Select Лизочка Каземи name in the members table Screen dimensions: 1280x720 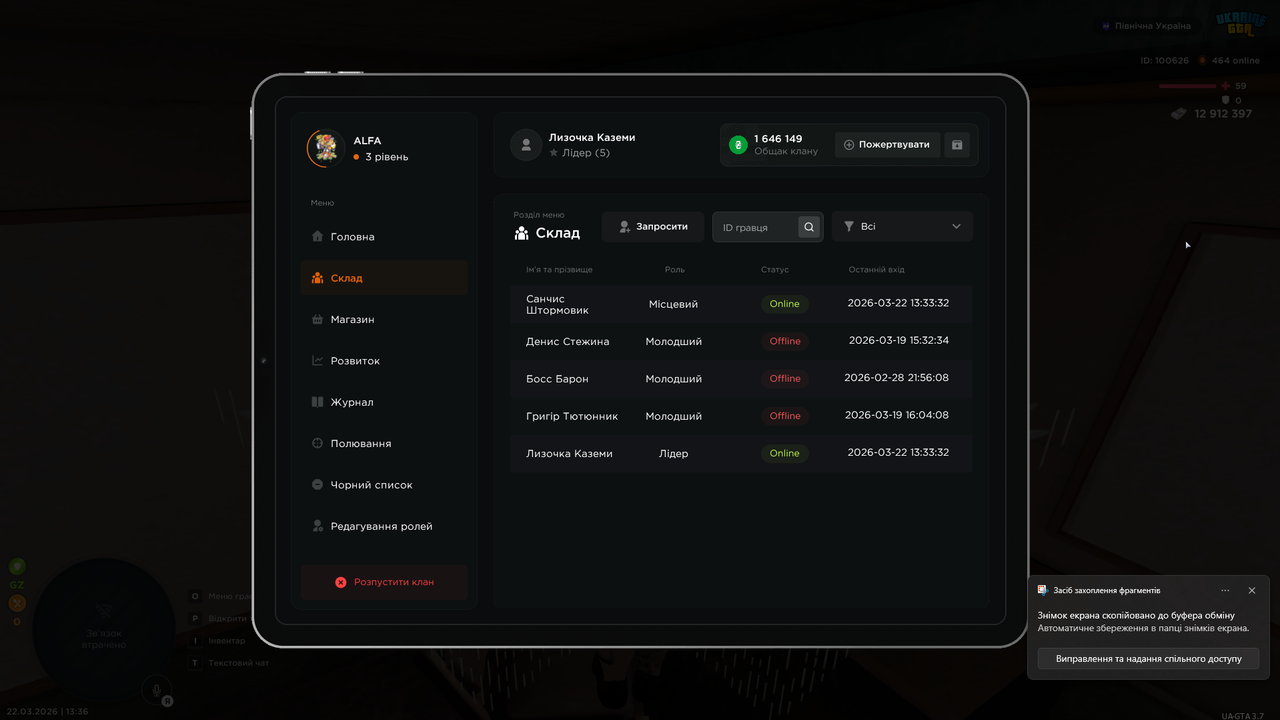pos(569,453)
